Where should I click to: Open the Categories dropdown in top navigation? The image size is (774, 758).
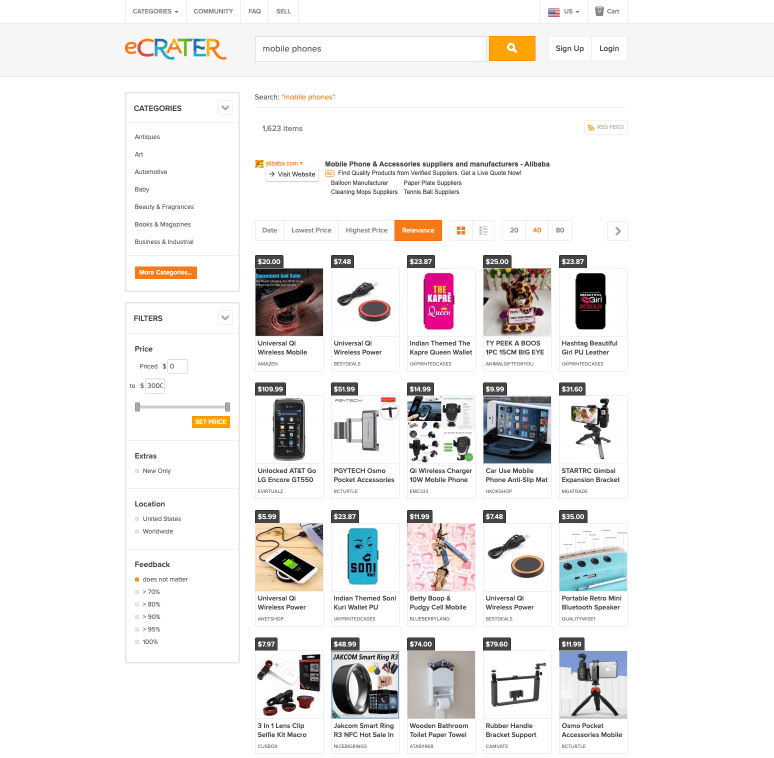coord(155,11)
